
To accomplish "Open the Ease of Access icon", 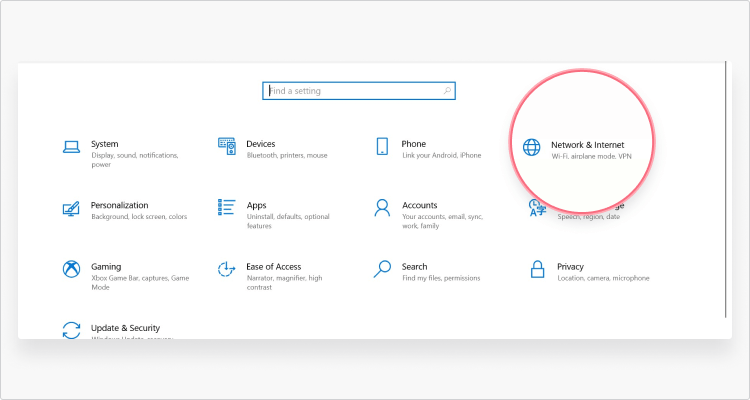I will point(226,269).
